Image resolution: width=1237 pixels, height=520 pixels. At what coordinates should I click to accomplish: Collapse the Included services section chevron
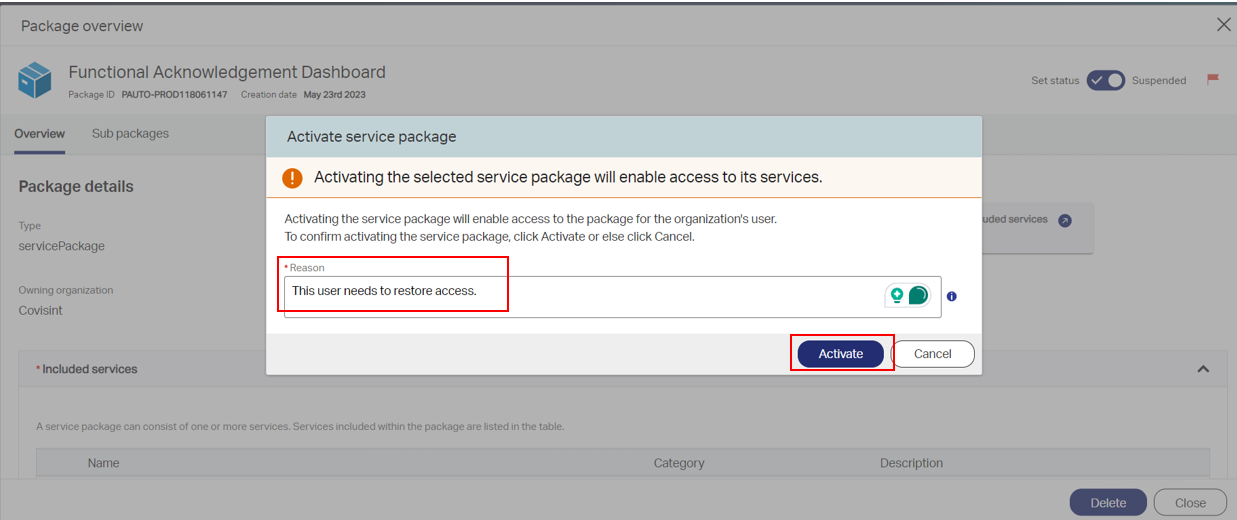[x=1203, y=369]
